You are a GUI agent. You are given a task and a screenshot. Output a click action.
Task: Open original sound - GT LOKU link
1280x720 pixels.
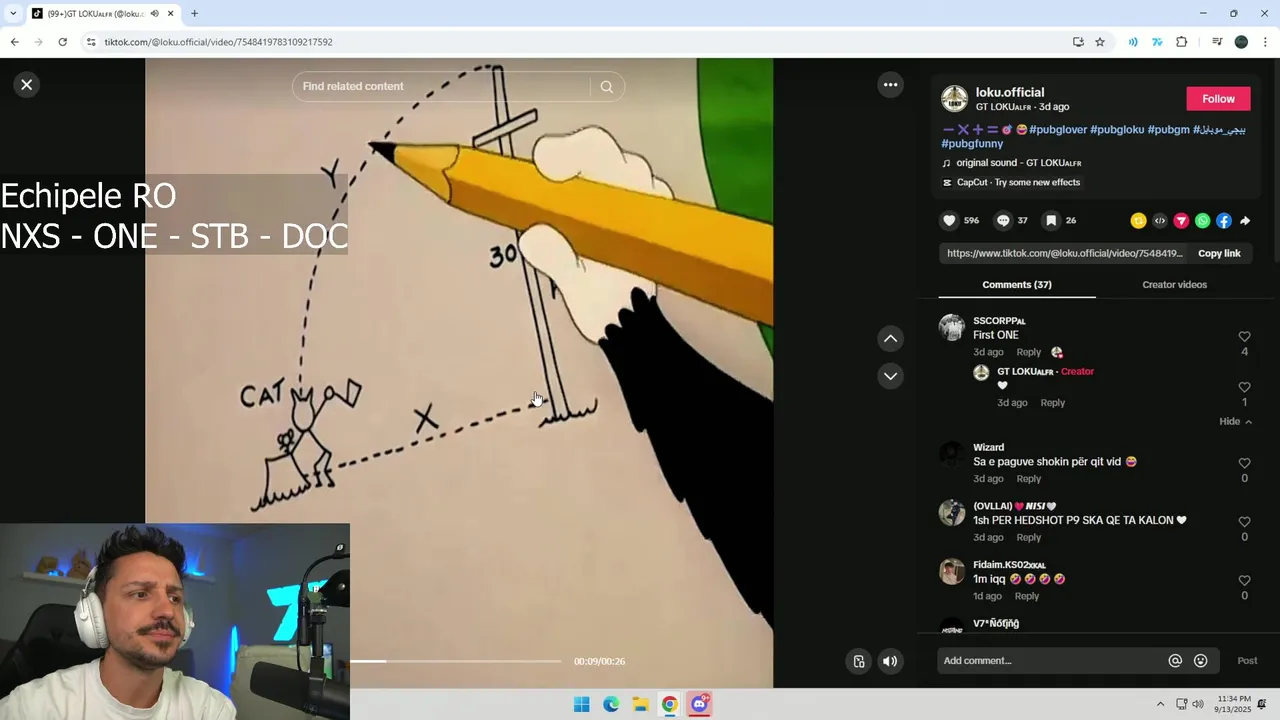tap(1018, 163)
